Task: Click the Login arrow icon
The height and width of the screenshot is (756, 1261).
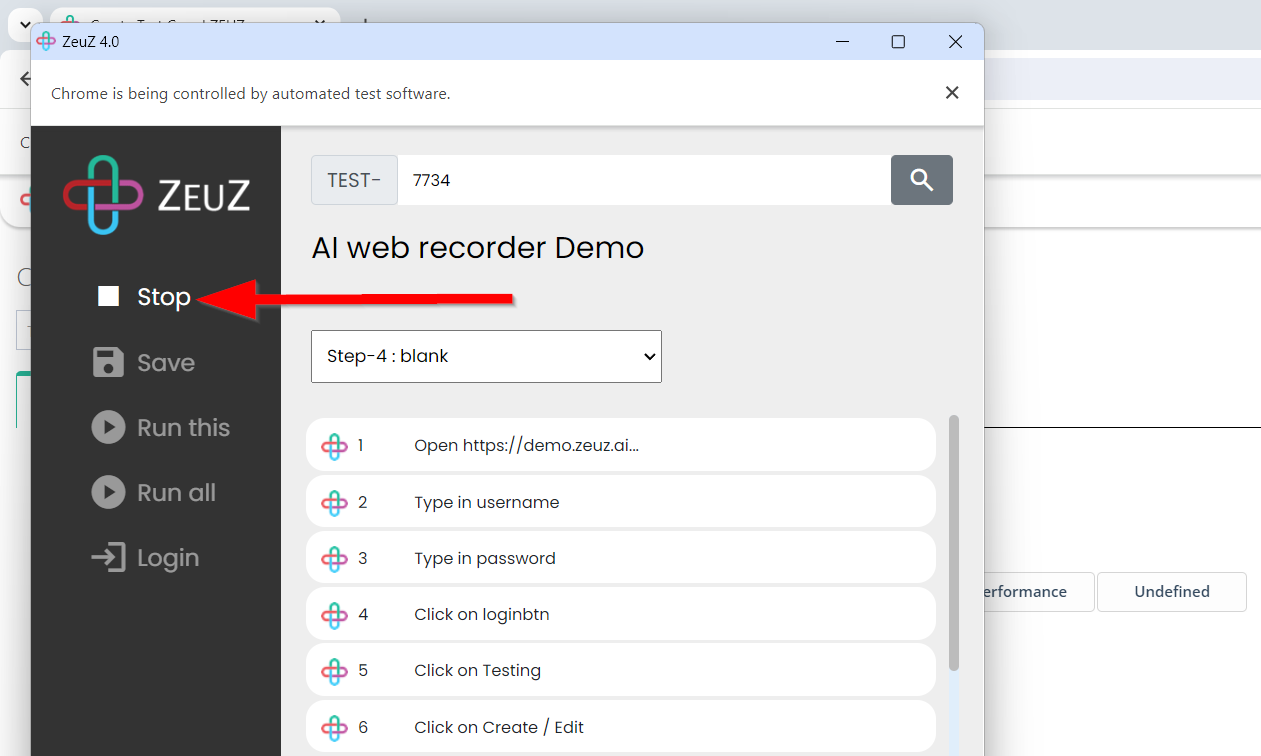Action: click(x=108, y=557)
